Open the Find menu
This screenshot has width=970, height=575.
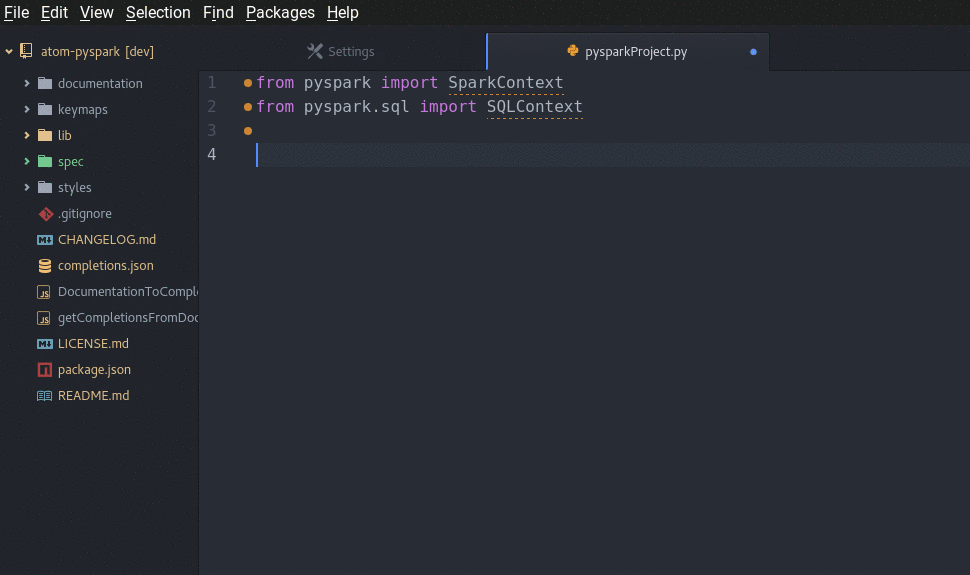click(218, 12)
